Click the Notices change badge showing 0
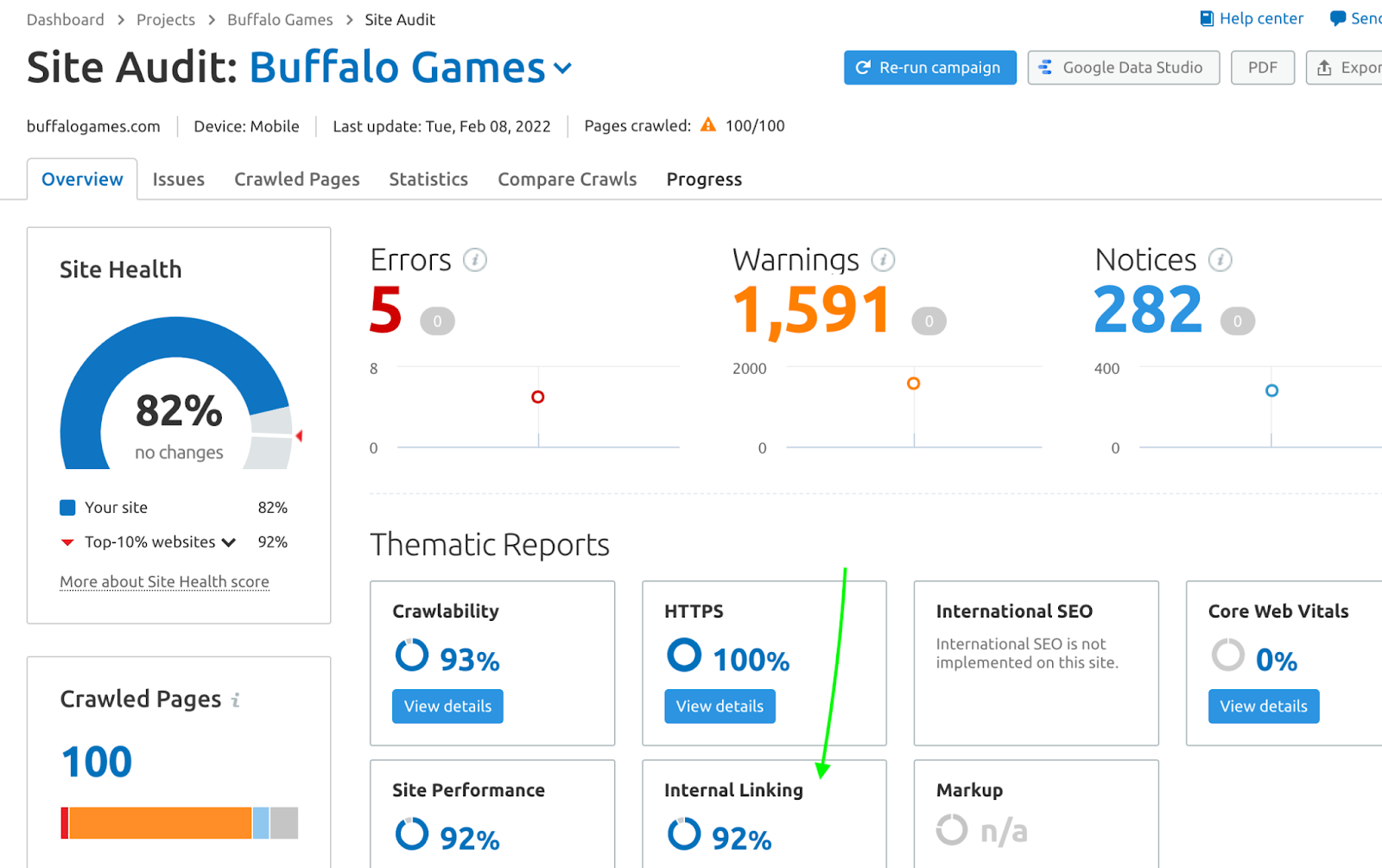This screenshot has width=1382, height=868. [x=1238, y=321]
